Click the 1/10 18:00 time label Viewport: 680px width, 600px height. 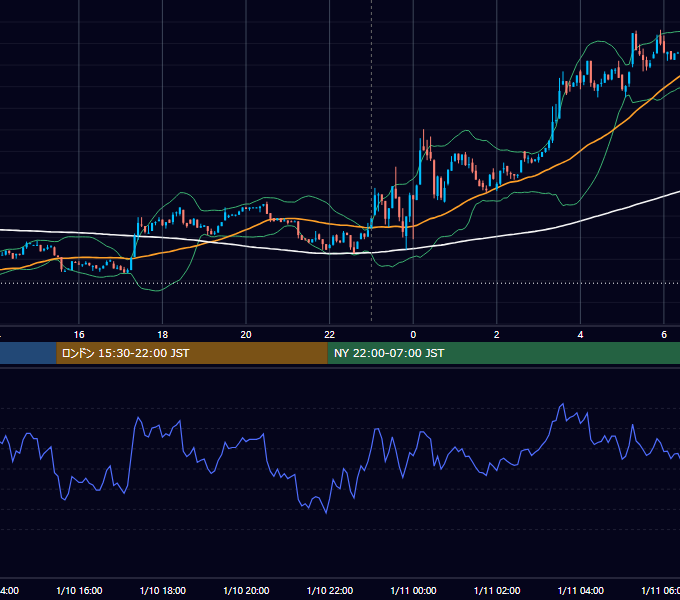tap(163, 590)
